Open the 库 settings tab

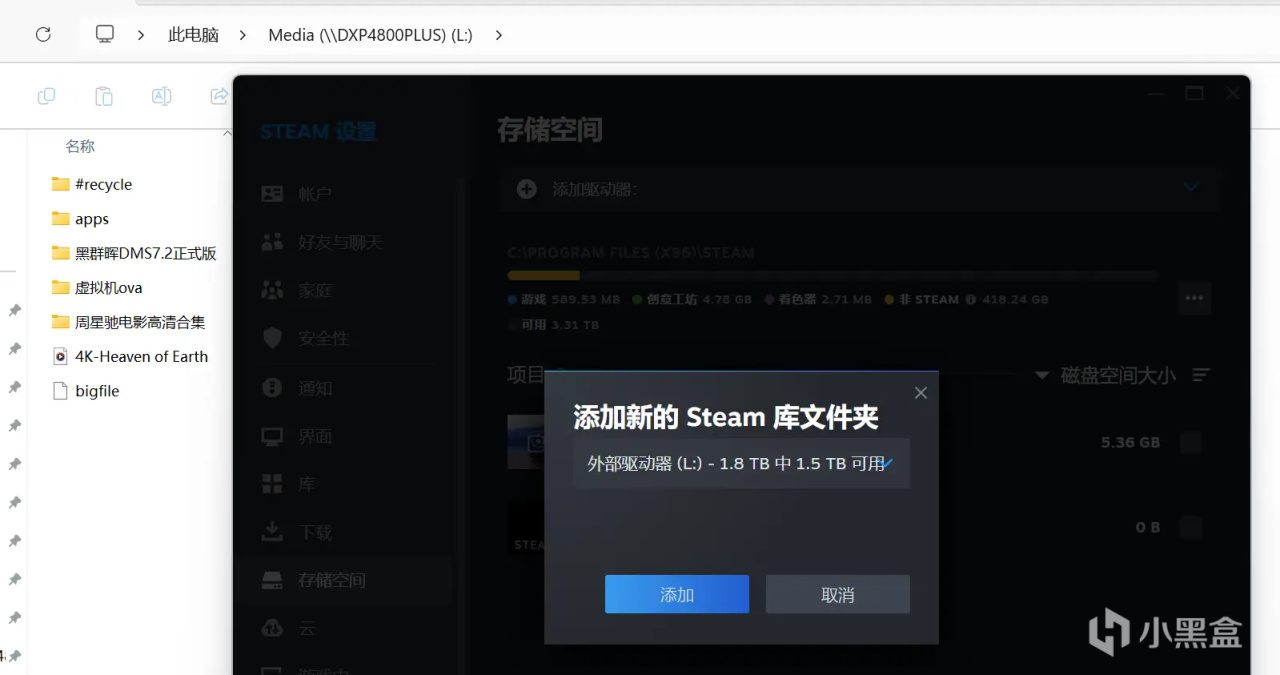click(x=345, y=484)
